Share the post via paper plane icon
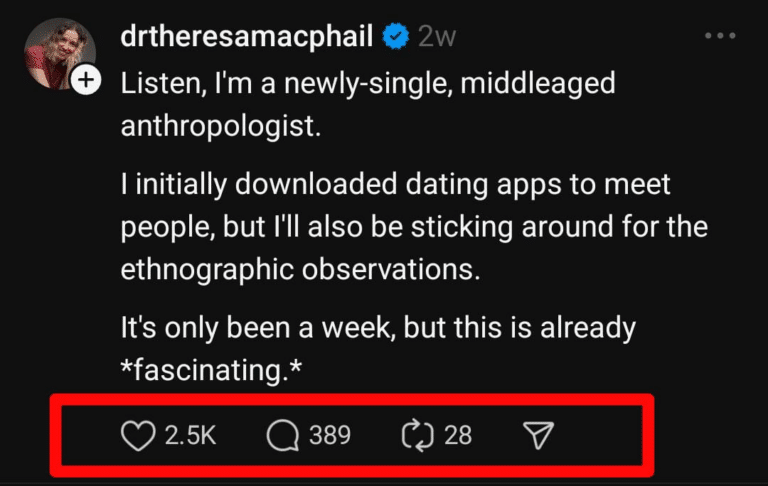 538,435
